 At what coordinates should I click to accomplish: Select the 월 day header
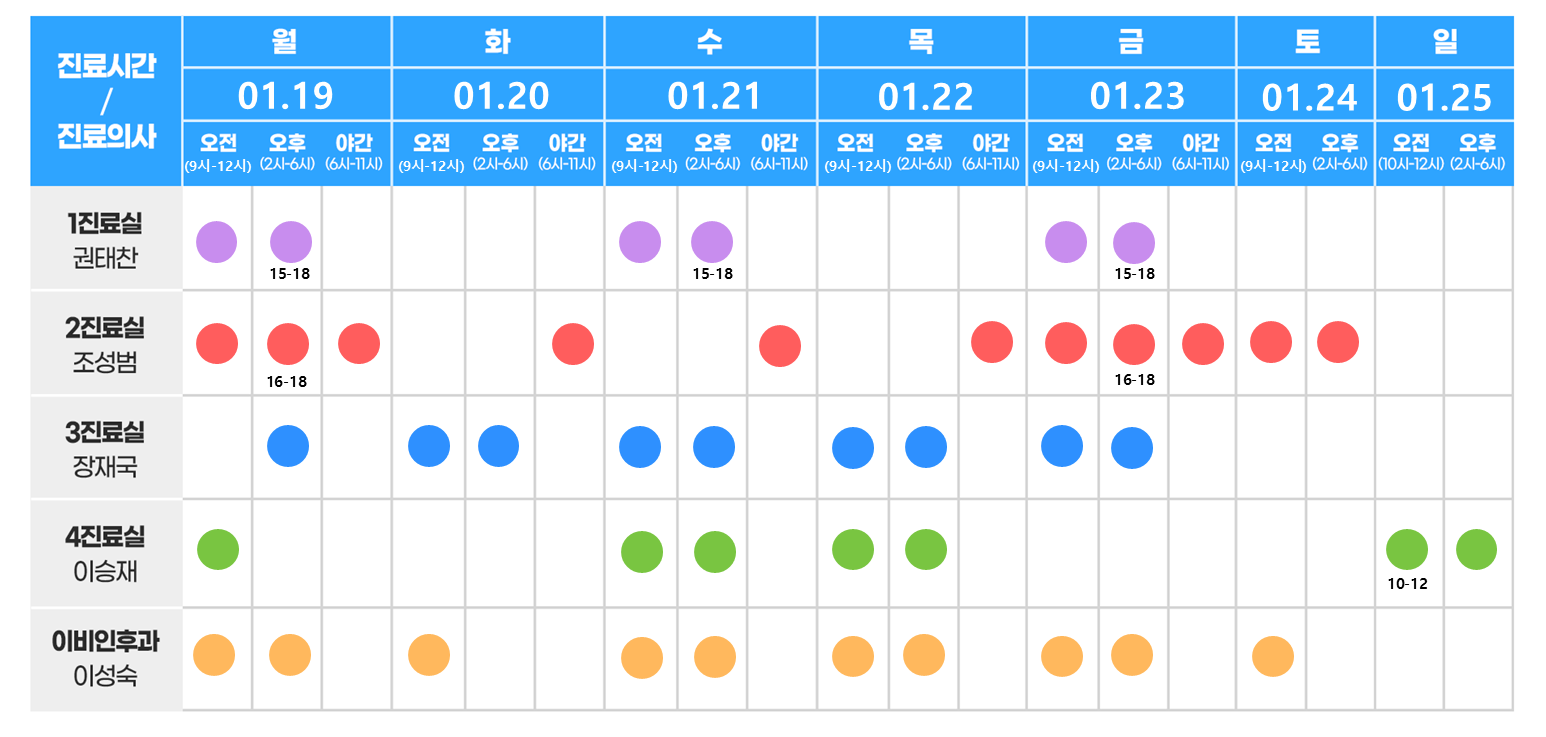point(286,42)
